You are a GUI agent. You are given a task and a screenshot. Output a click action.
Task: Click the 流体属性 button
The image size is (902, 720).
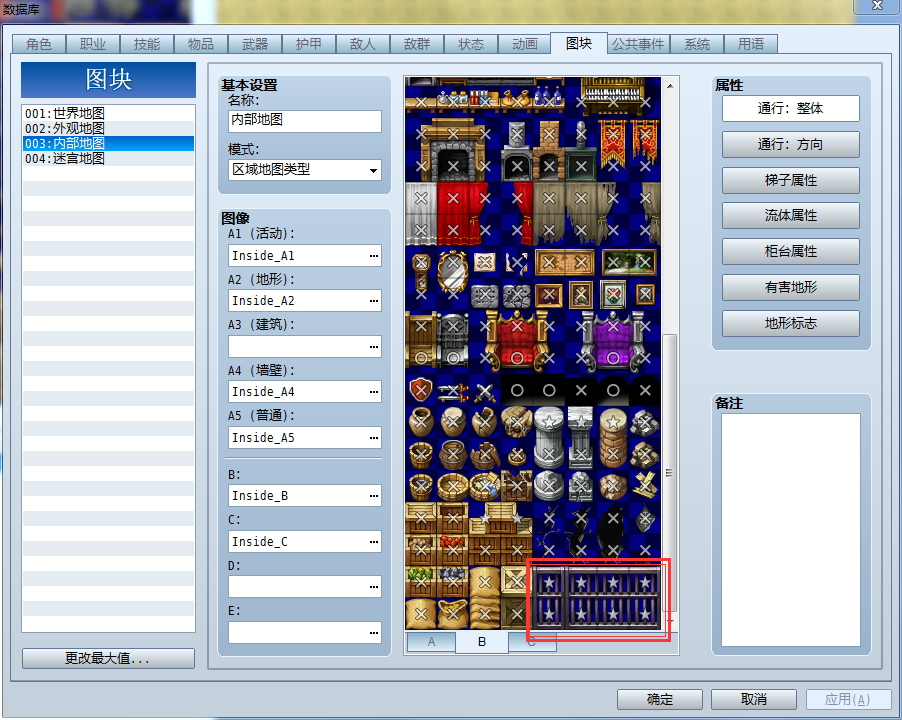point(790,216)
